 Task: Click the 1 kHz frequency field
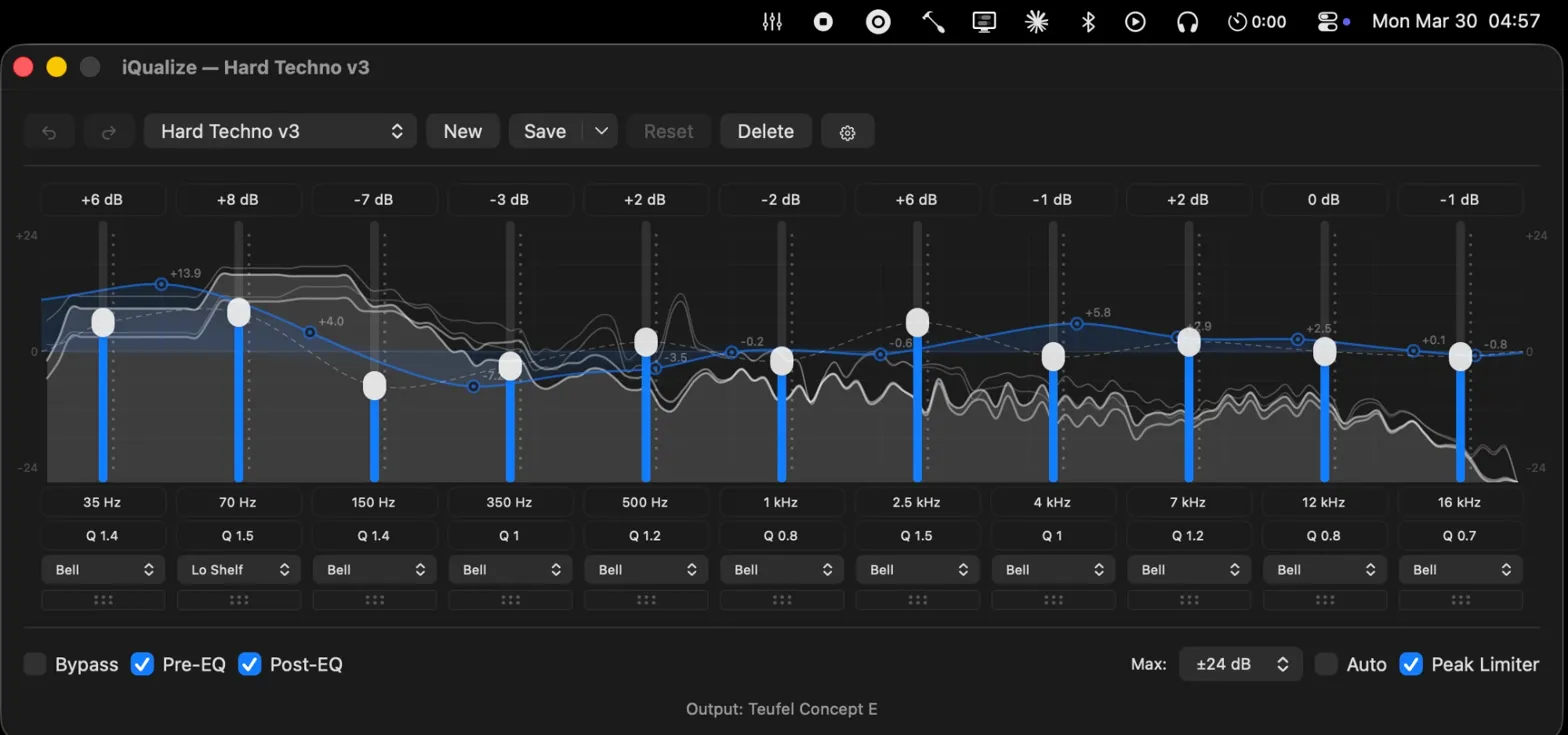pos(781,502)
